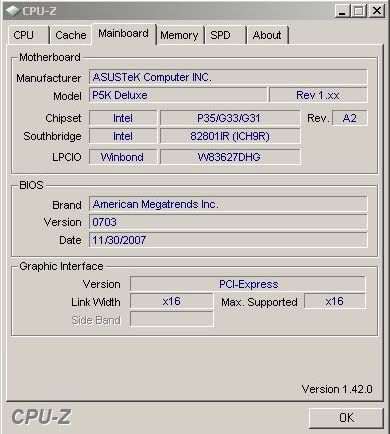
Task: Select the Mainboard tab
Action: pos(124,34)
